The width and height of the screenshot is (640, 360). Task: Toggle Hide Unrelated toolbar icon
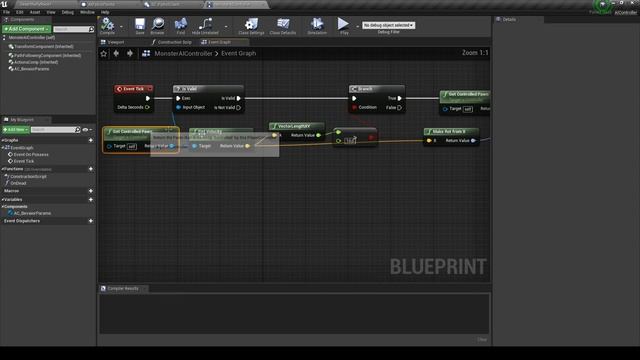(205, 25)
